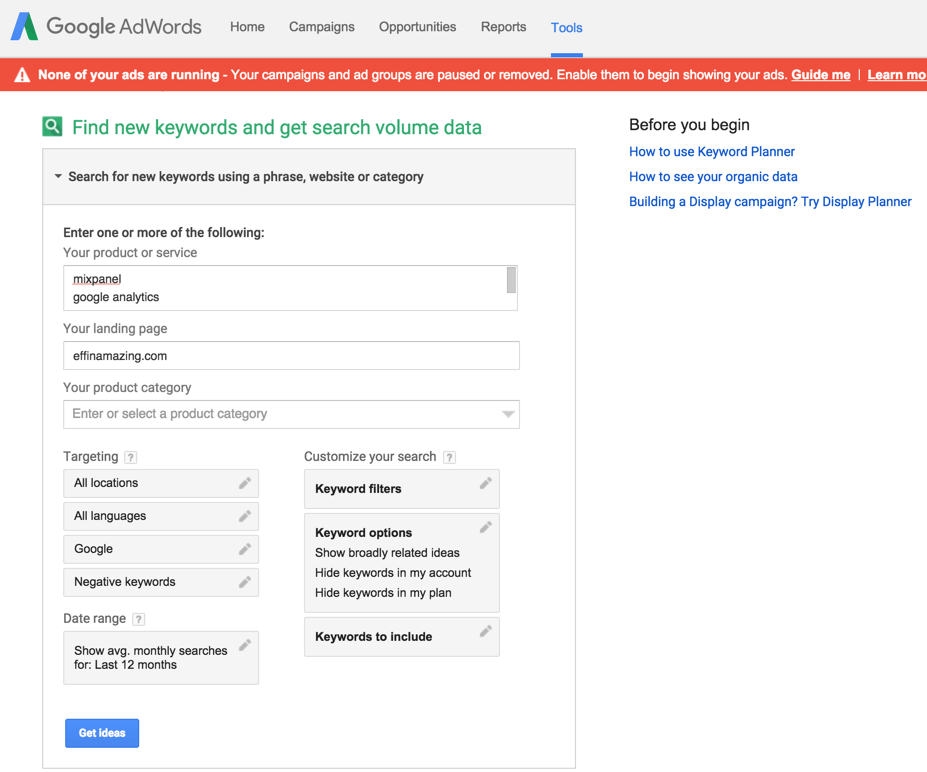
Task: Go to the Home tab
Action: coord(247,27)
